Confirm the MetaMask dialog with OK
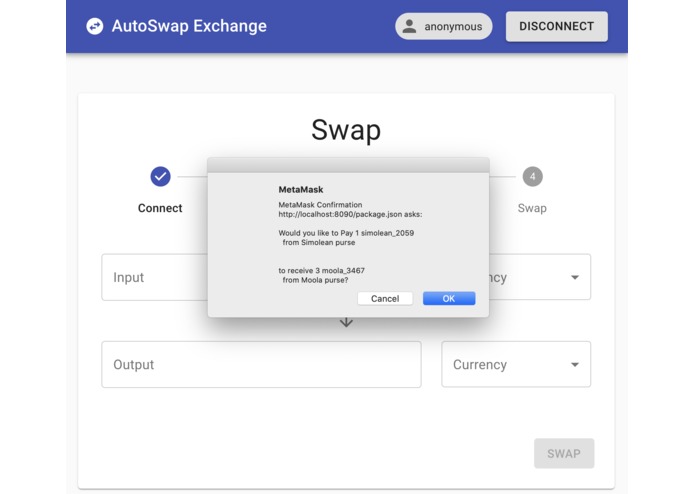Screen dimensions: 695x494 click(x=449, y=299)
